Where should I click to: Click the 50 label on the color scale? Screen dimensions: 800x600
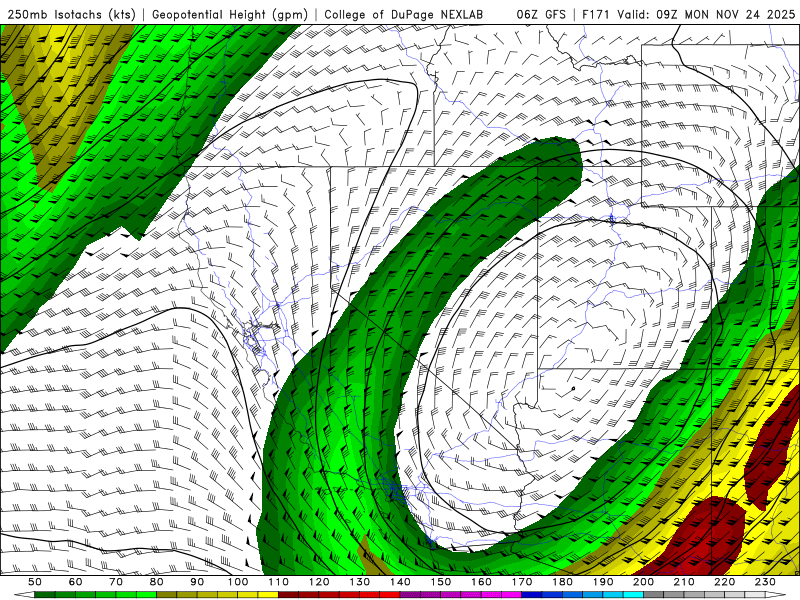(35, 582)
